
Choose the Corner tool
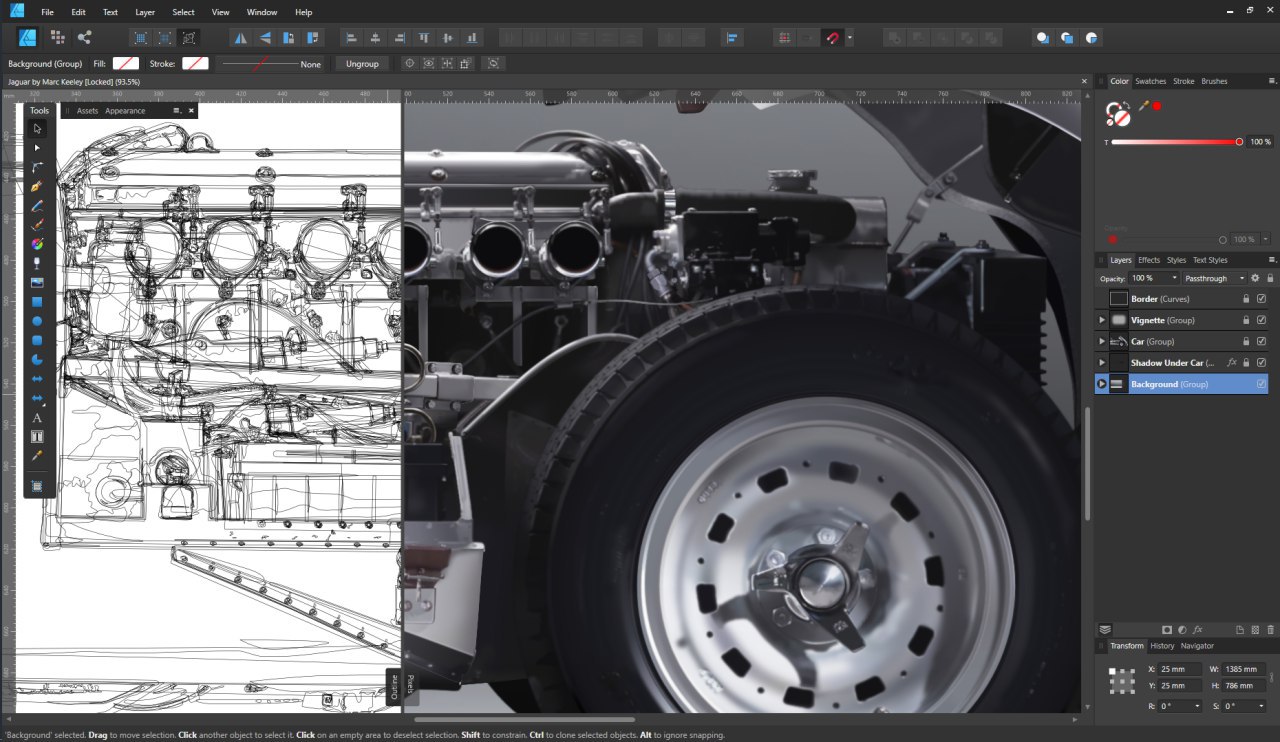coord(37,167)
